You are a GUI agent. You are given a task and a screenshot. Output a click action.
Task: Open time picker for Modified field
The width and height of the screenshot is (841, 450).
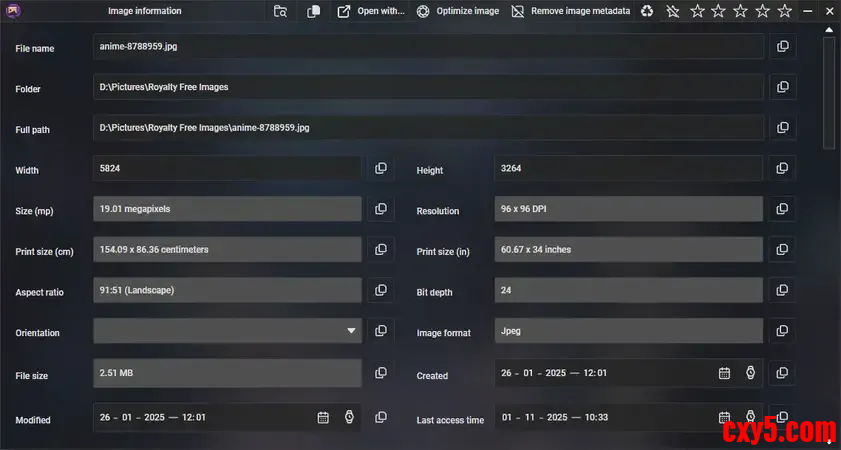tap(349, 417)
